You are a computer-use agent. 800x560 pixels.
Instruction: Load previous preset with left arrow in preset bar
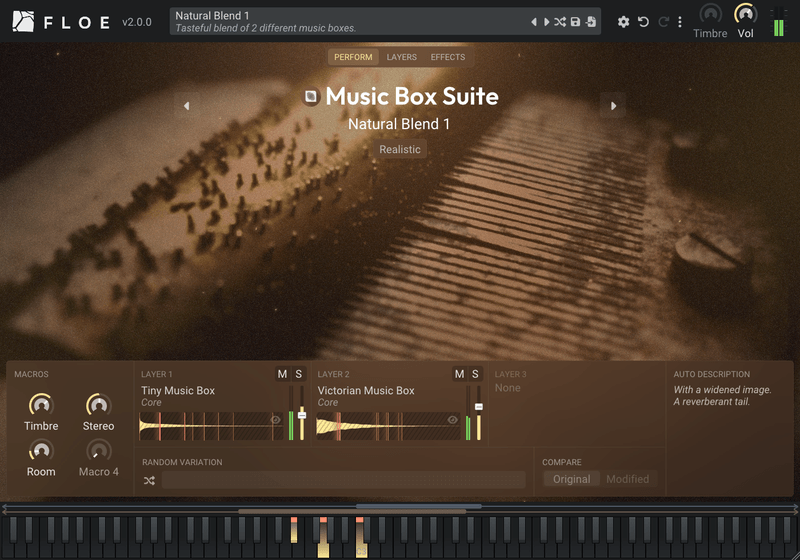tap(534, 22)
